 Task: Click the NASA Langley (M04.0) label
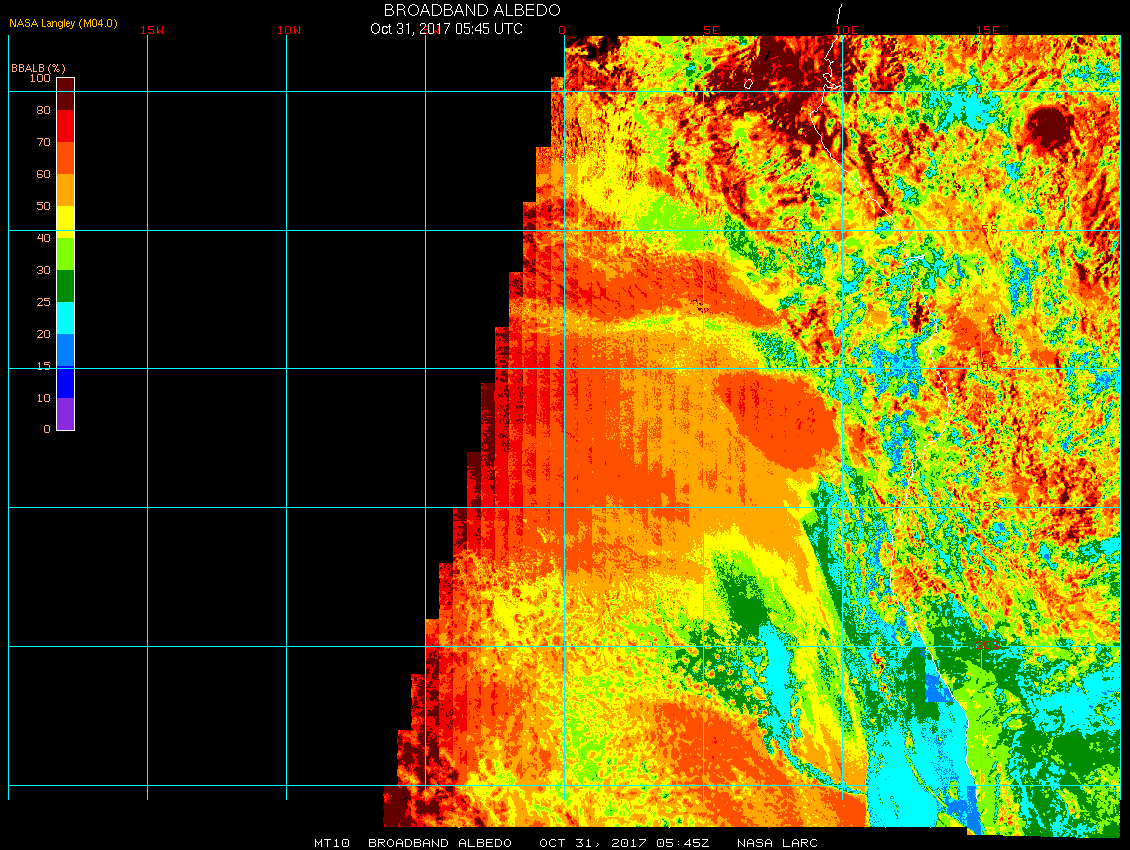[x=63, y=22]
